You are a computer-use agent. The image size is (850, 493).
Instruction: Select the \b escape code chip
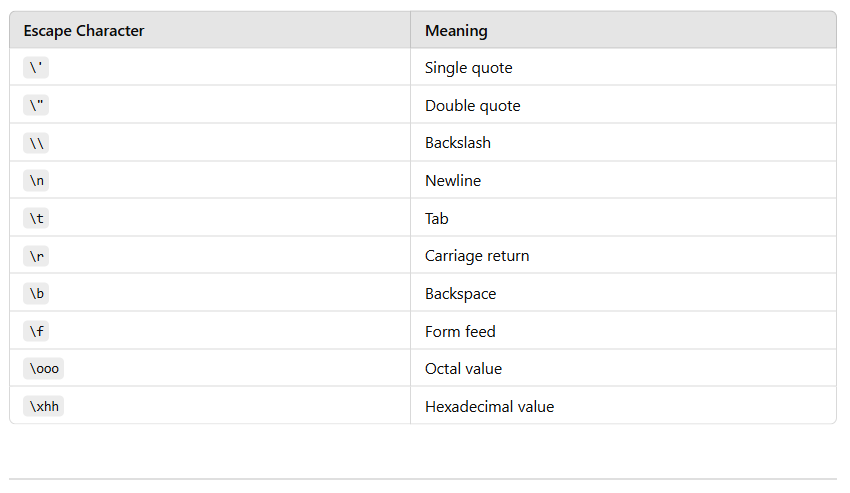coord(36,293)
